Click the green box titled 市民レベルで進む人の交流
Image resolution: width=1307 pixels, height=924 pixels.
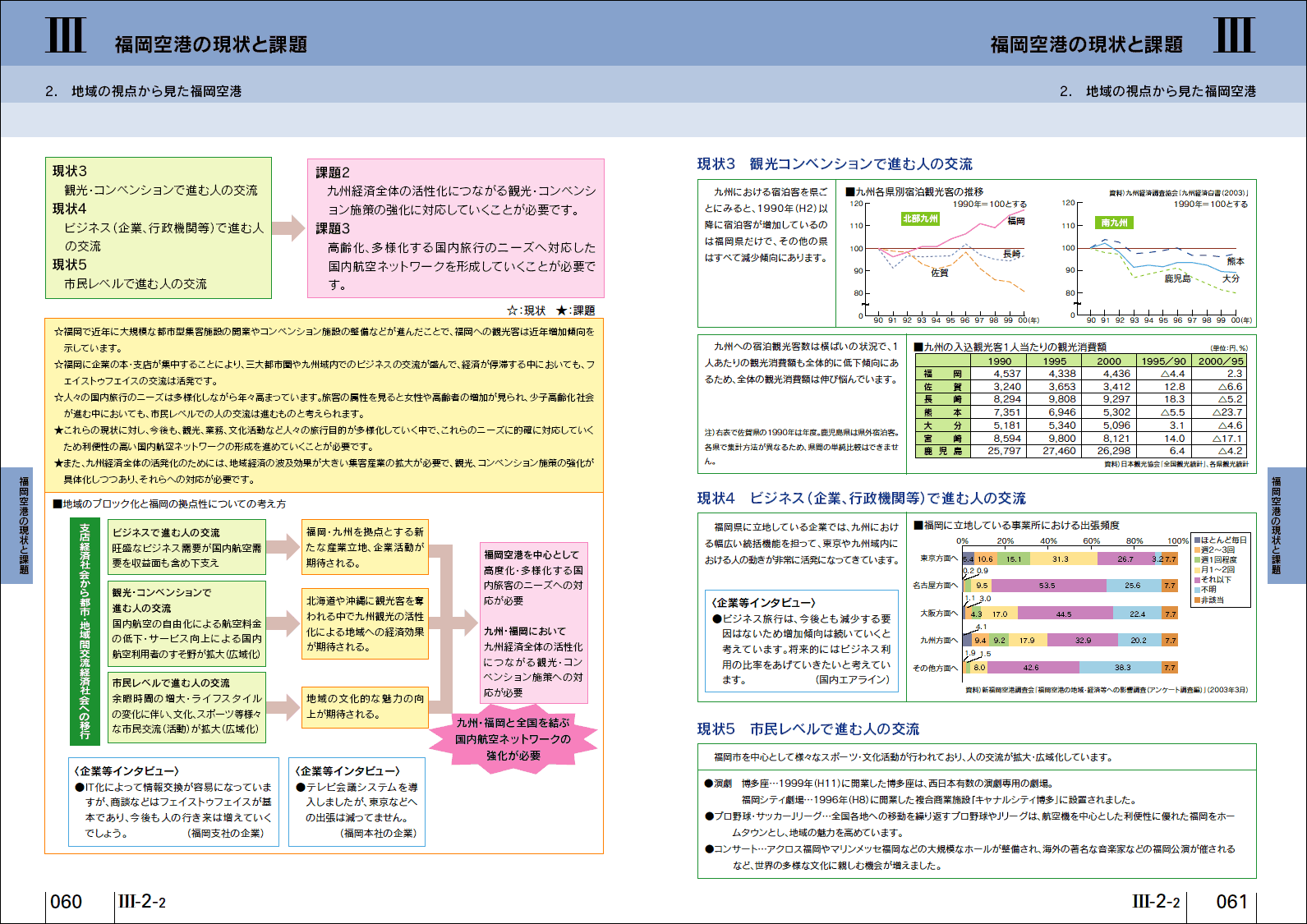point(187,707)
